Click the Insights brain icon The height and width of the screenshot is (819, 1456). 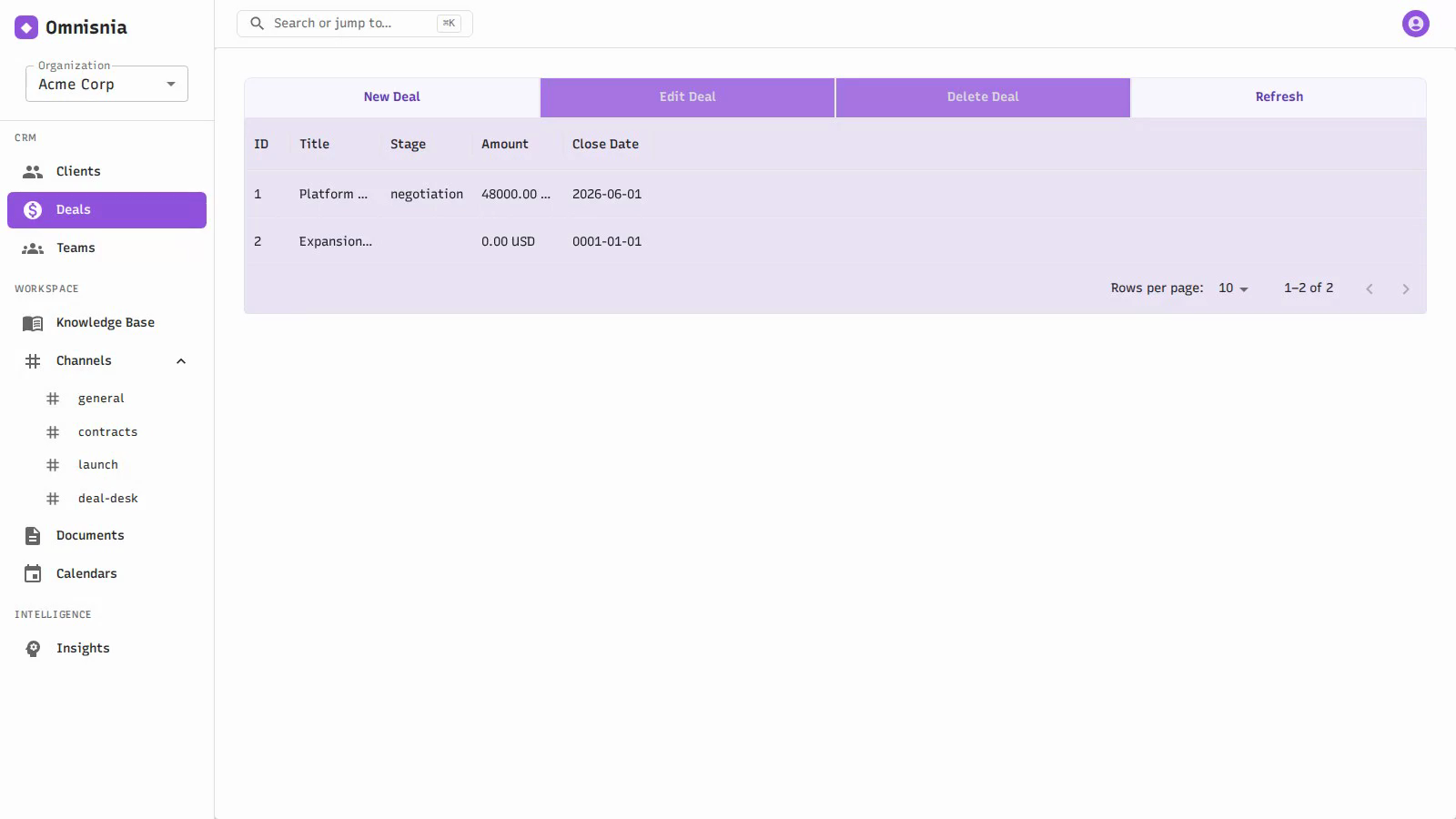(x=33, y=649)
